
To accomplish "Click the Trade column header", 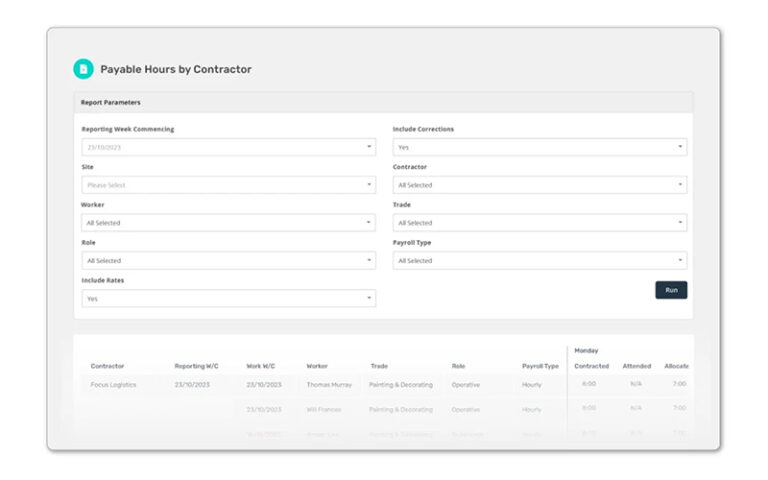I will click(379, 366).
